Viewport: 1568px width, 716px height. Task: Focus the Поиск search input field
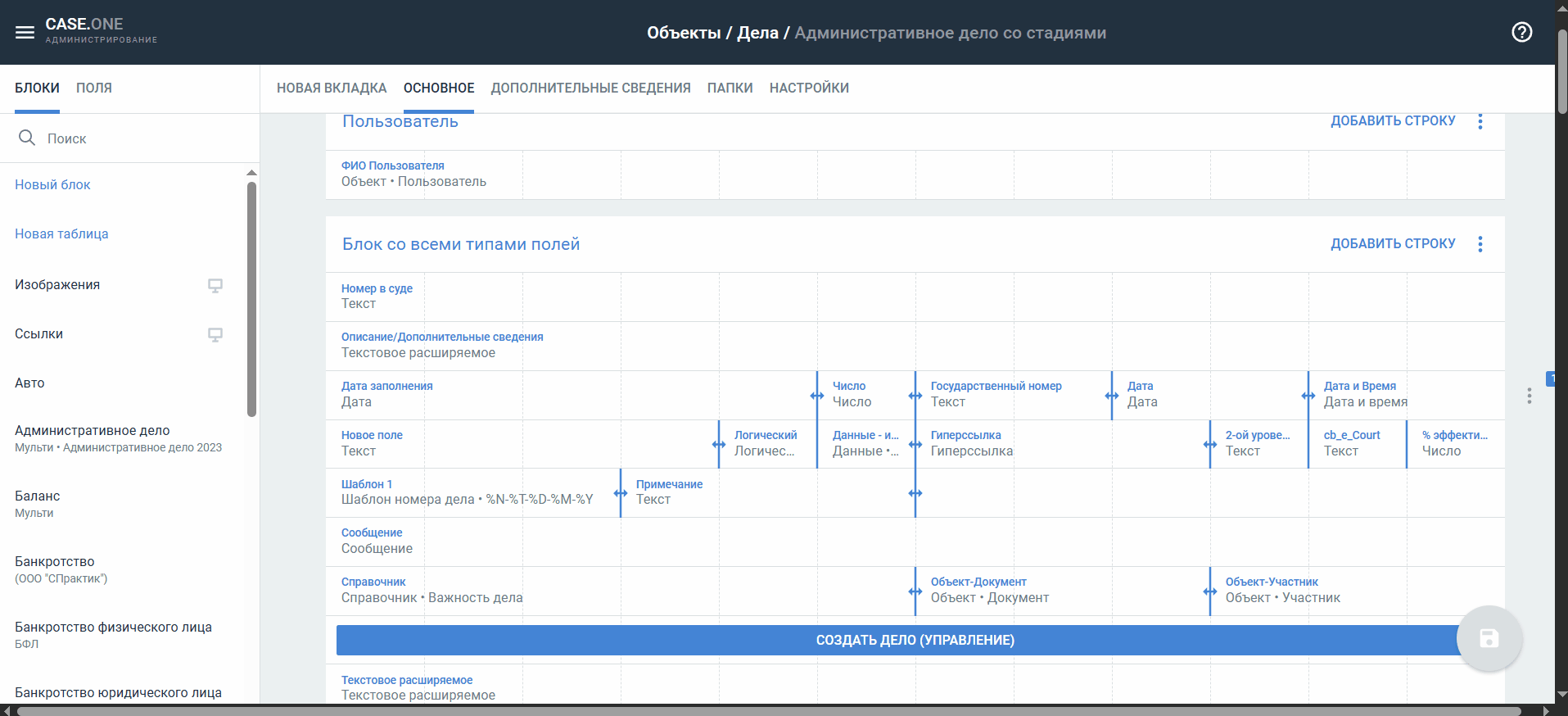[139, 138]
